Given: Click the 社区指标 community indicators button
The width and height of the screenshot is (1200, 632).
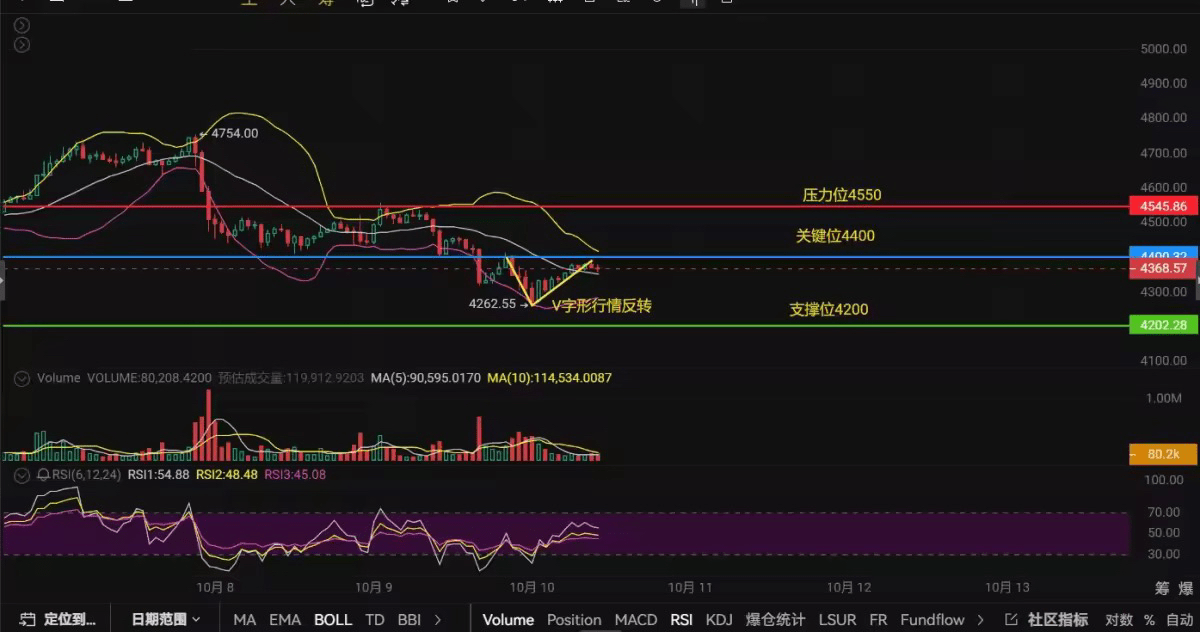Looking at the screenshot, I should [1057, 619].
